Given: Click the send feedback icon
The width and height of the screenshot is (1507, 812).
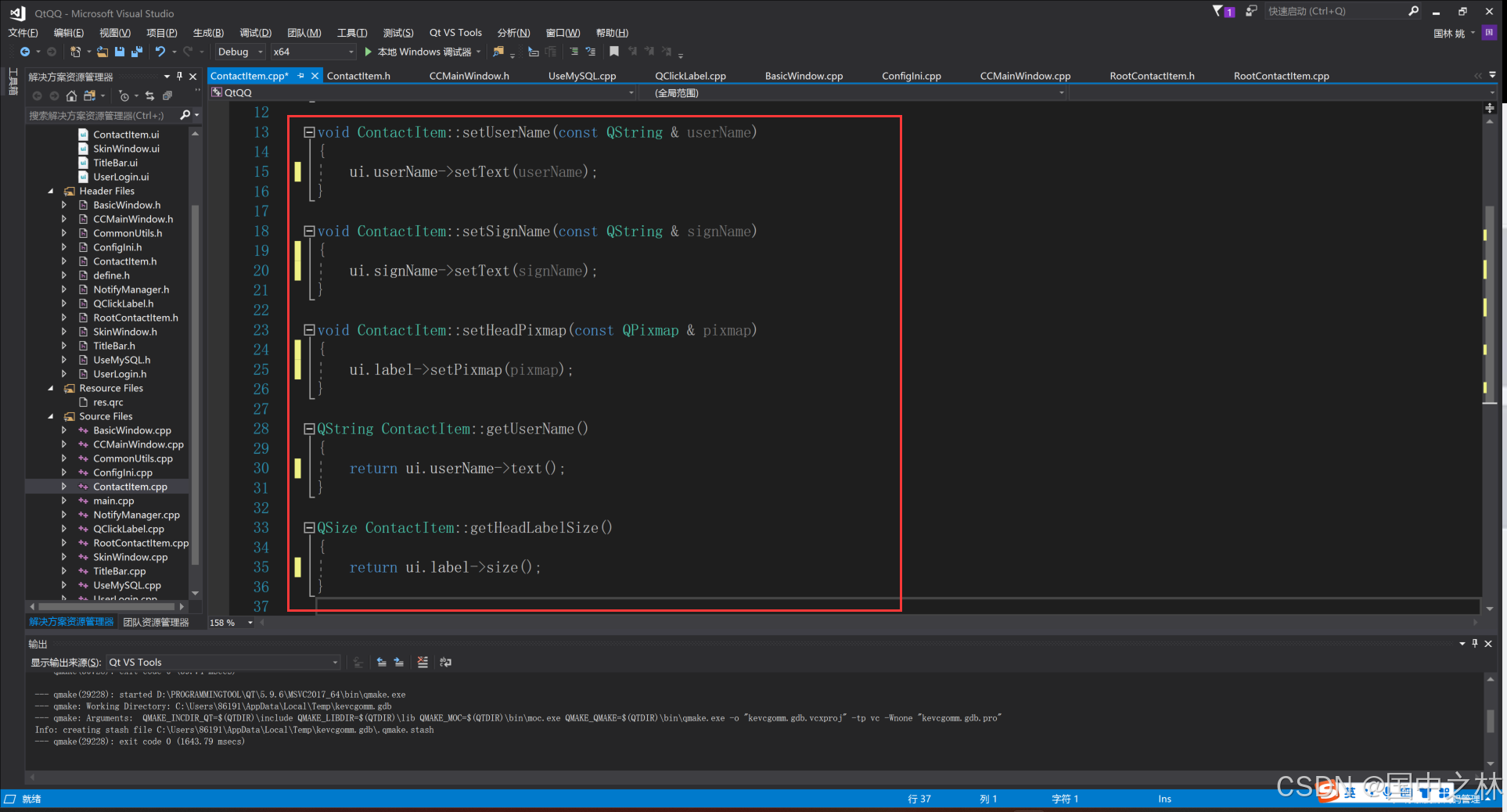Looking at the screenshot, I should 1251,11.
